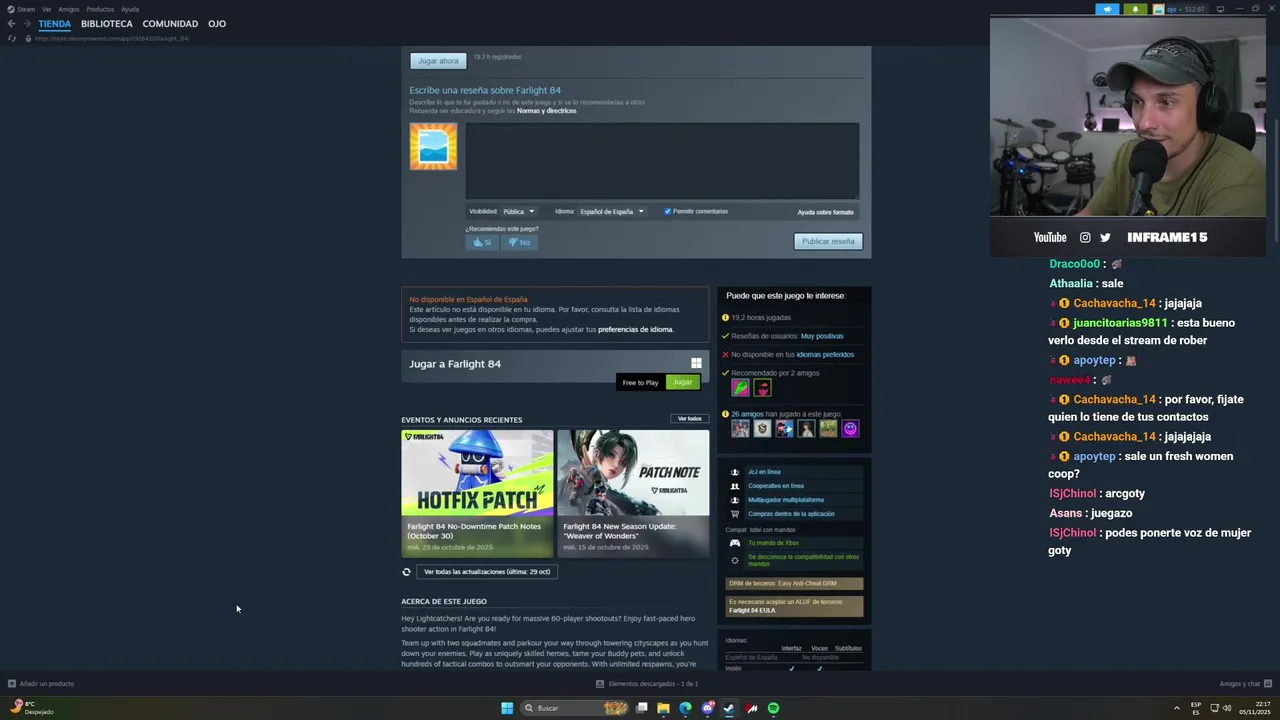Click the second recommending friend avatar
Screen dimensions: 1280x720
coord(762,388)
